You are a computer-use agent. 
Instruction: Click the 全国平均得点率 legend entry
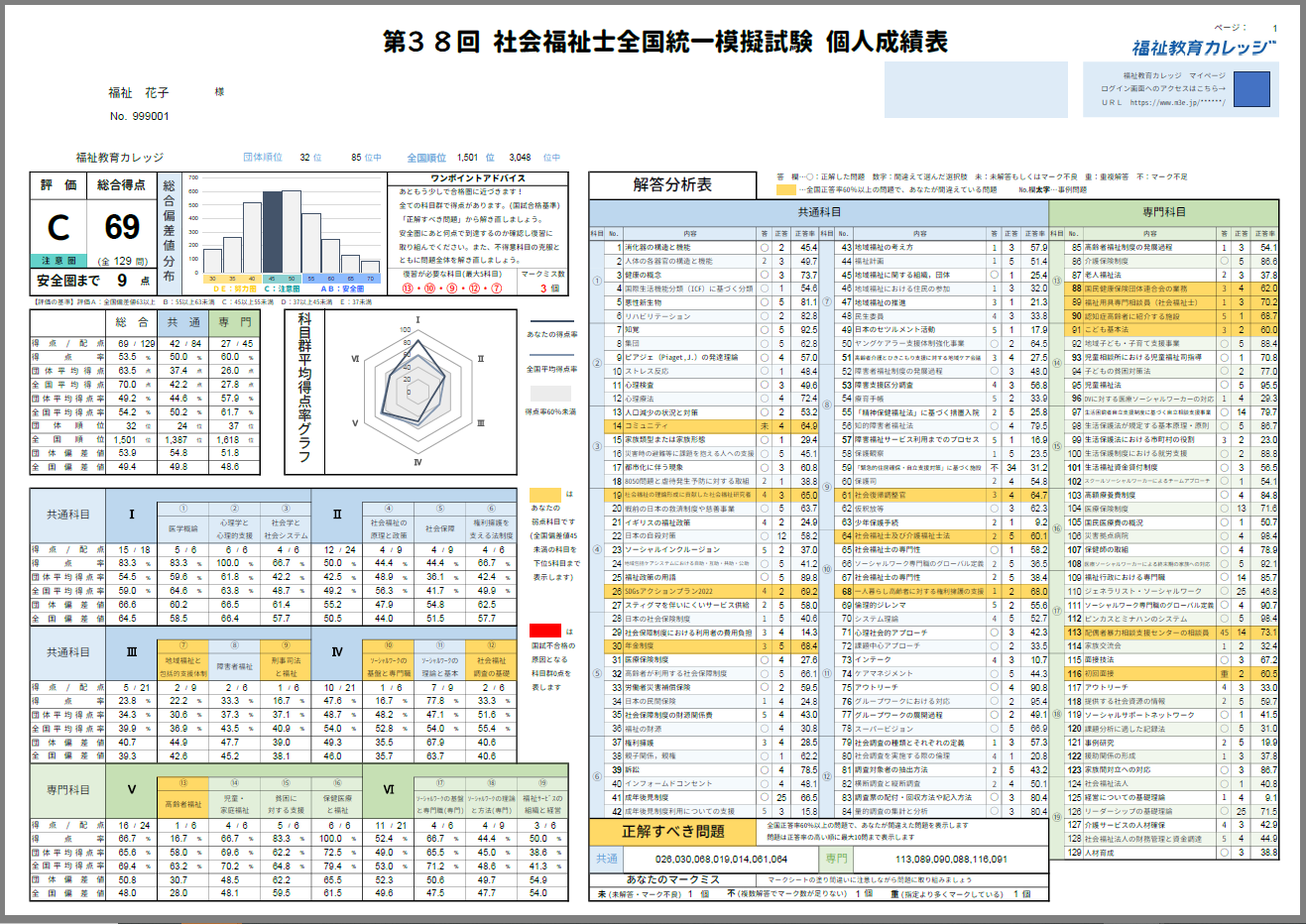click(x=551, y=363)
